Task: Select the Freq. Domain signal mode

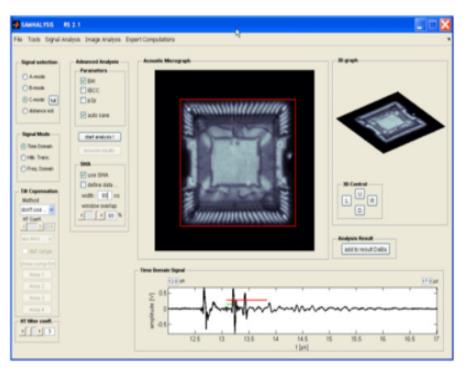Action: coord(24,169)
